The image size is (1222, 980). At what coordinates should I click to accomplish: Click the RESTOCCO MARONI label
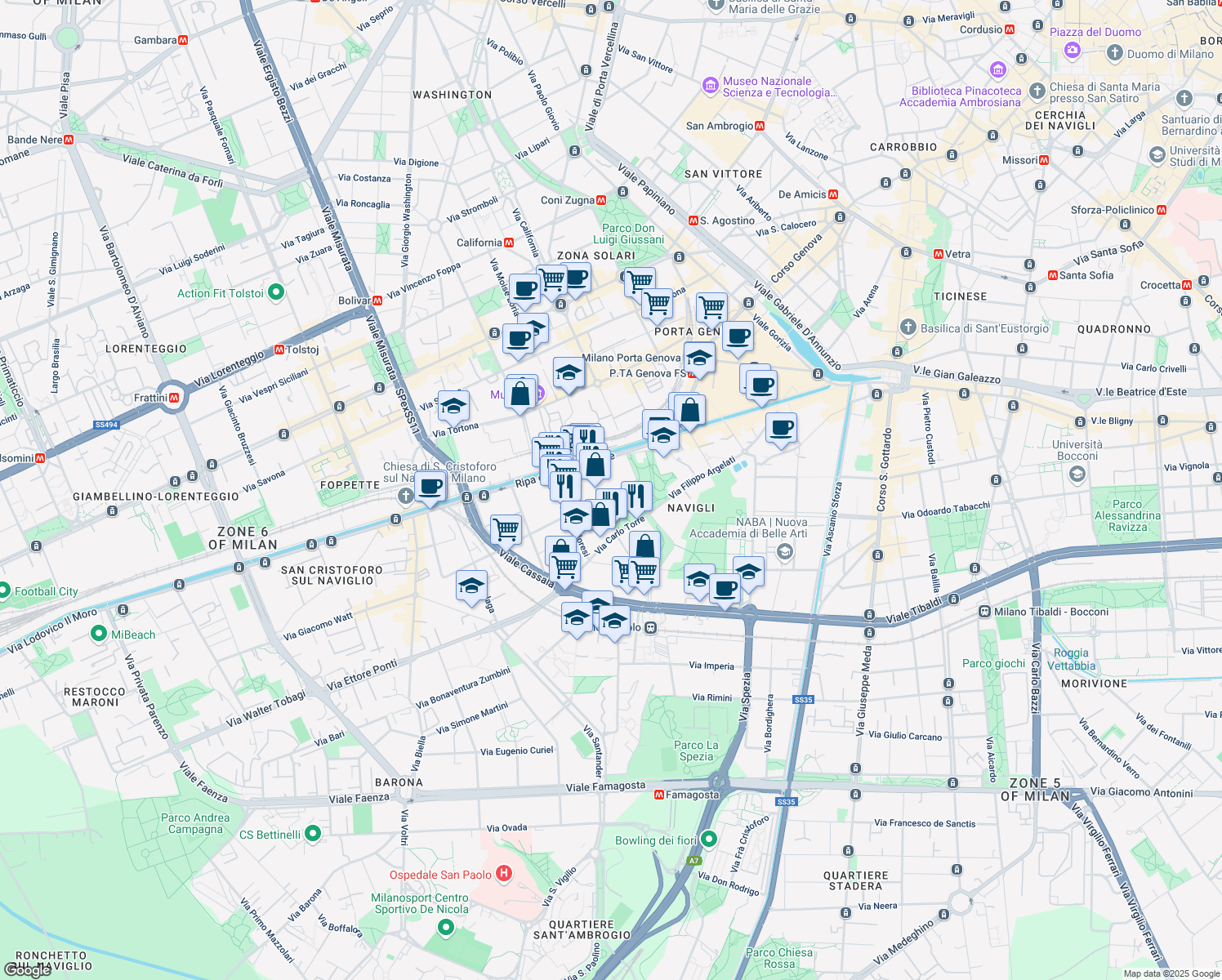click(96, 697)
